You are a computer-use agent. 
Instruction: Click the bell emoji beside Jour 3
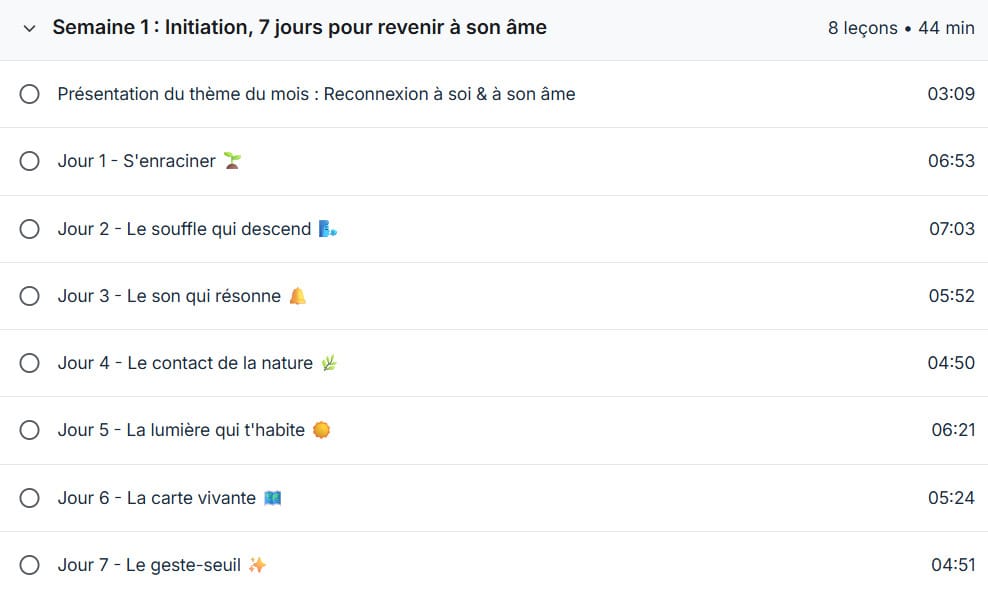[297, 296]
